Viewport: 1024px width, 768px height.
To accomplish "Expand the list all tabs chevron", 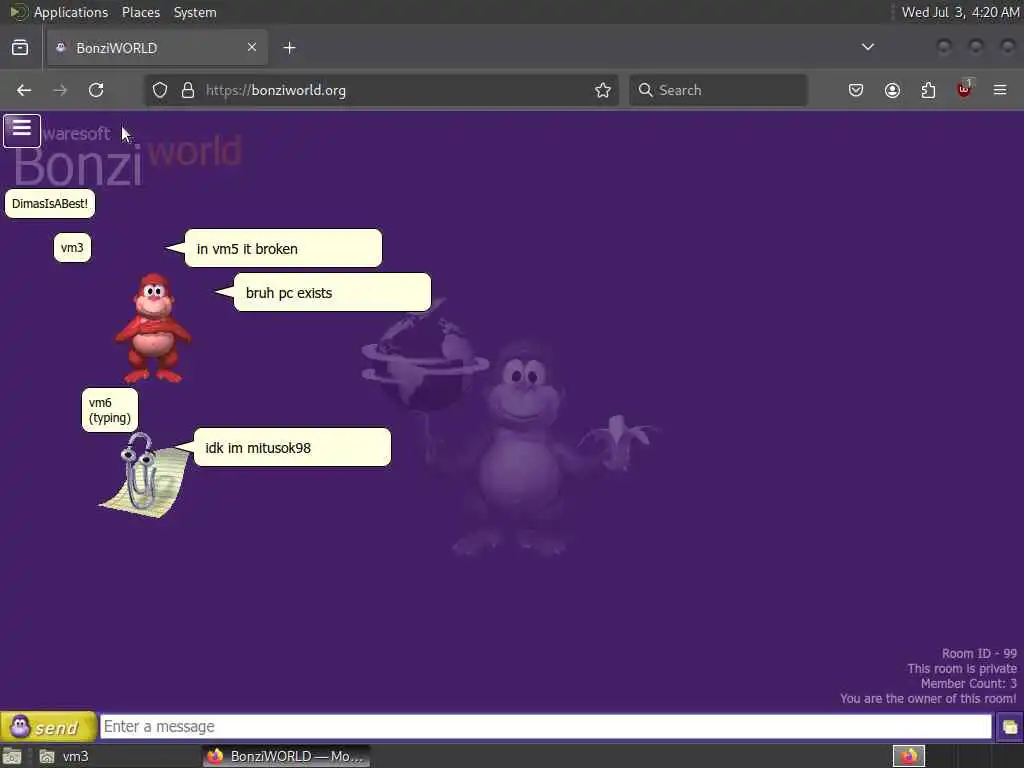I will [868, 47].
